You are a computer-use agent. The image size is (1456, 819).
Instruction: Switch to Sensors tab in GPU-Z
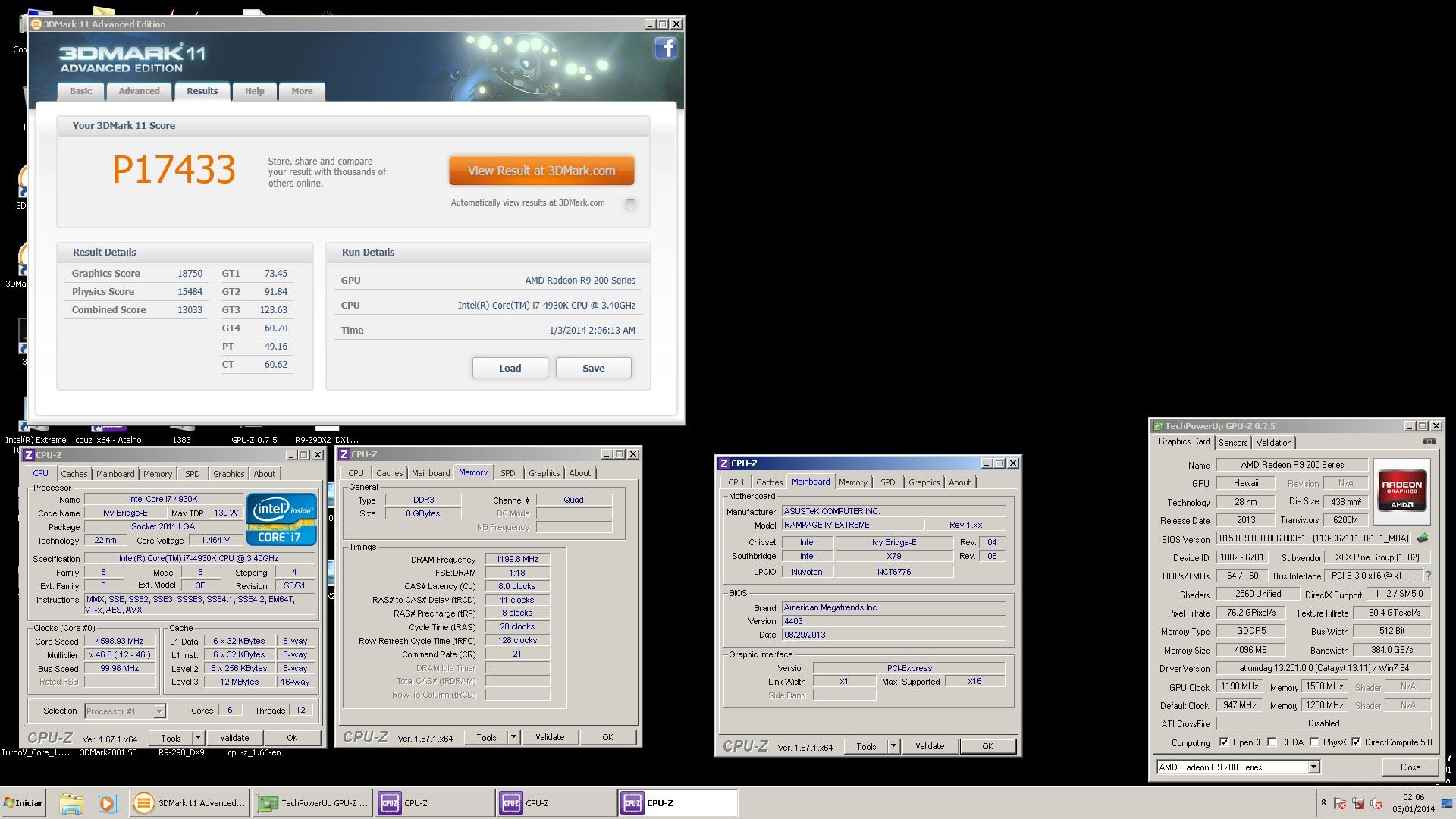pos(1232,443)
